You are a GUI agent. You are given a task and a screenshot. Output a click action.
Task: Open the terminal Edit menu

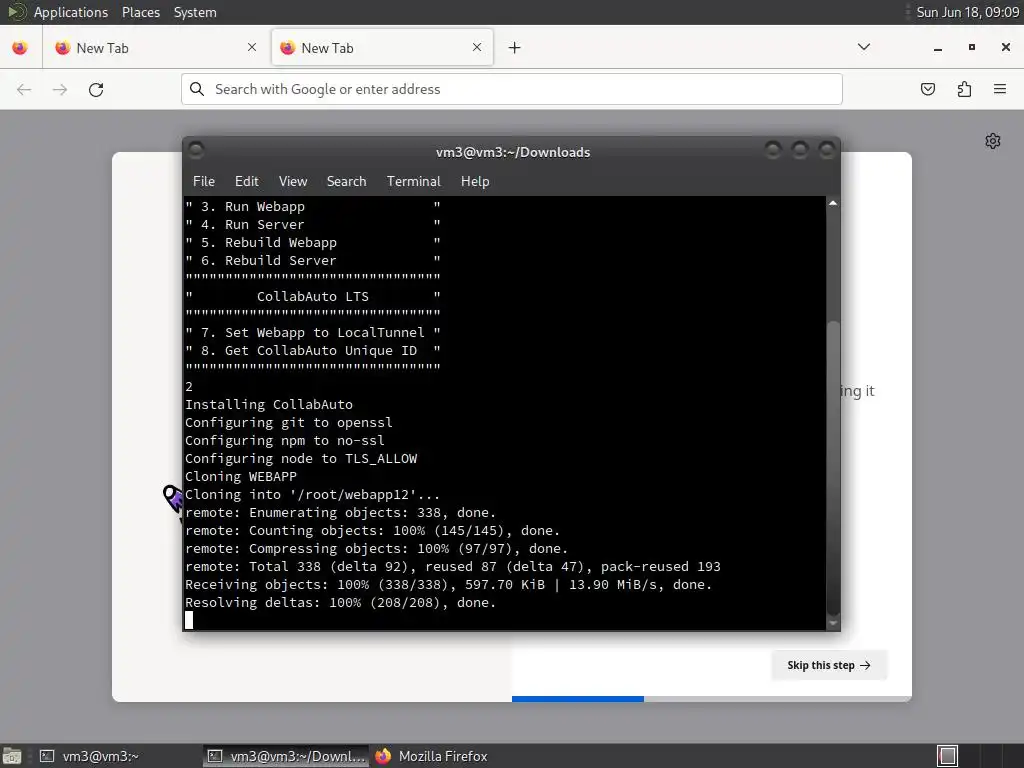(246, 182)
